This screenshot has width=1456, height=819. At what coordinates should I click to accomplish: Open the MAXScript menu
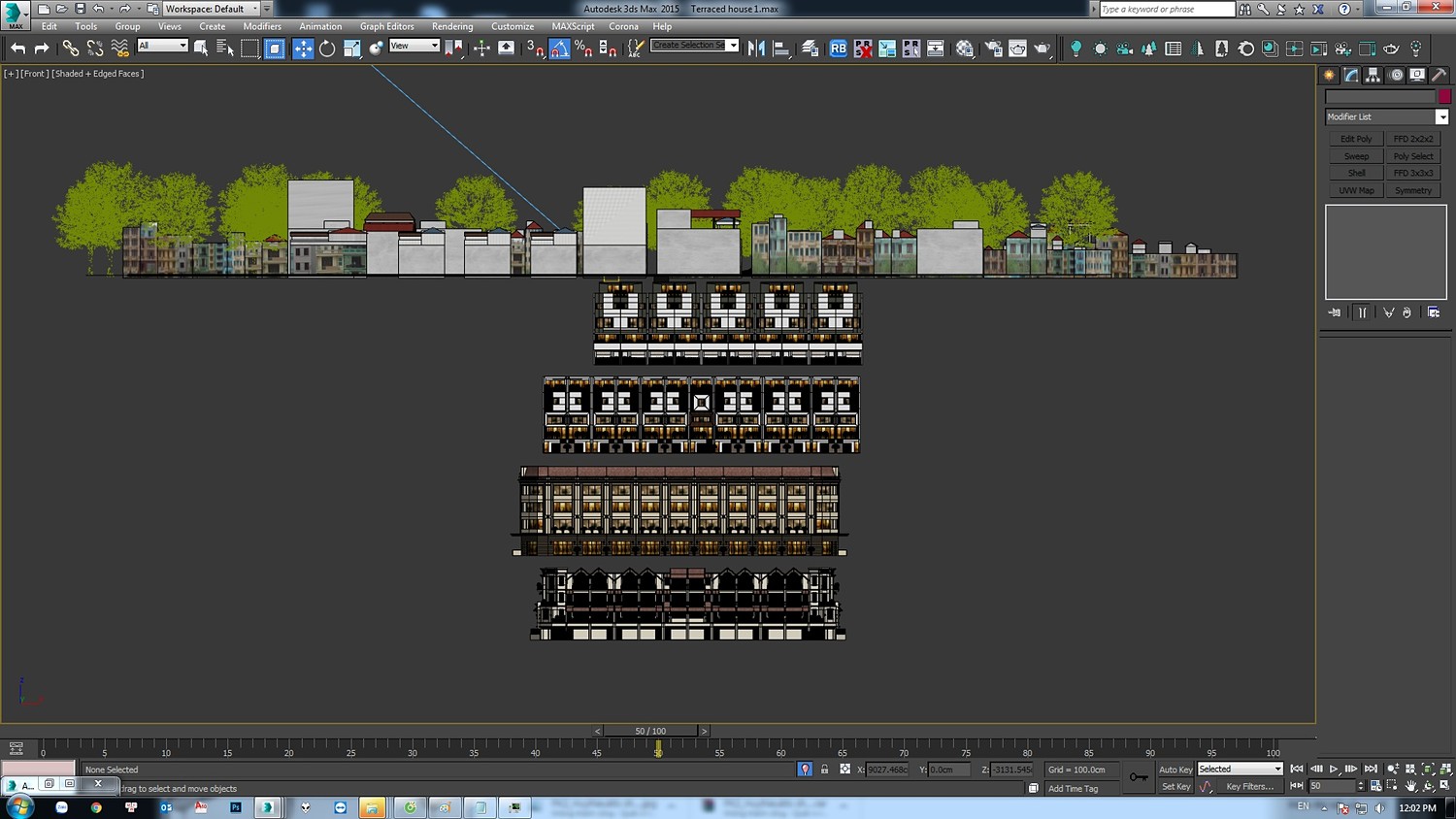pos(573,26)
